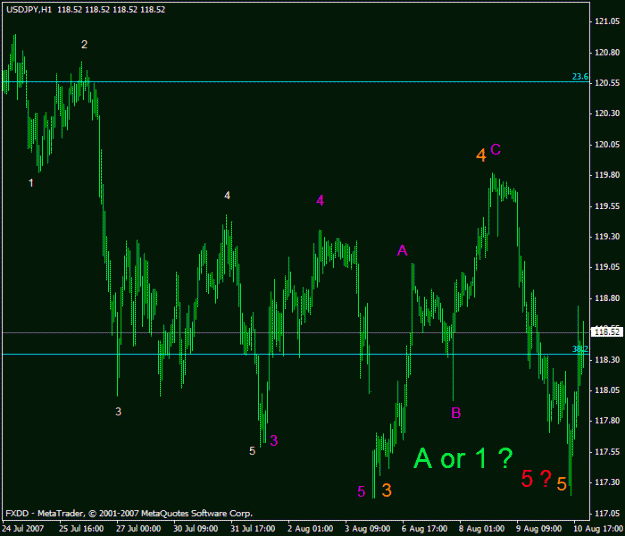This screenshot has width=625, height=536.
Task: Select the white wave label 5
Action: 252,451
